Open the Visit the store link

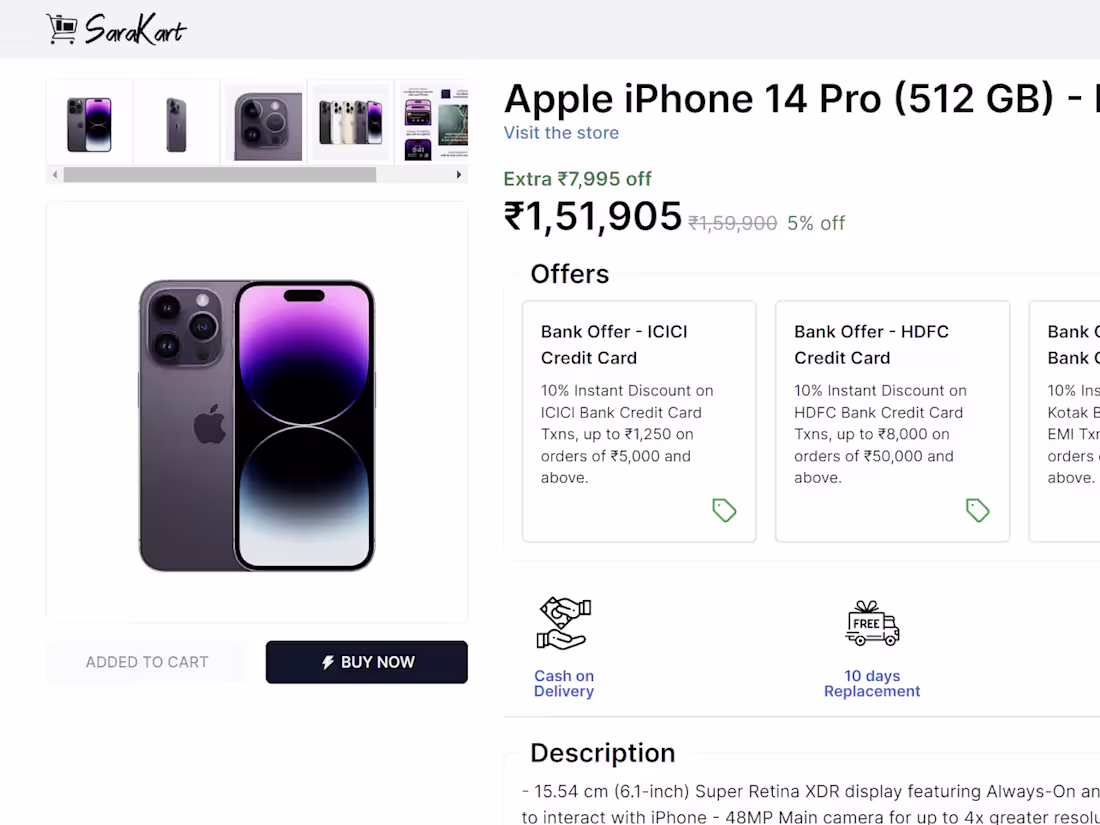coord(561,133)
